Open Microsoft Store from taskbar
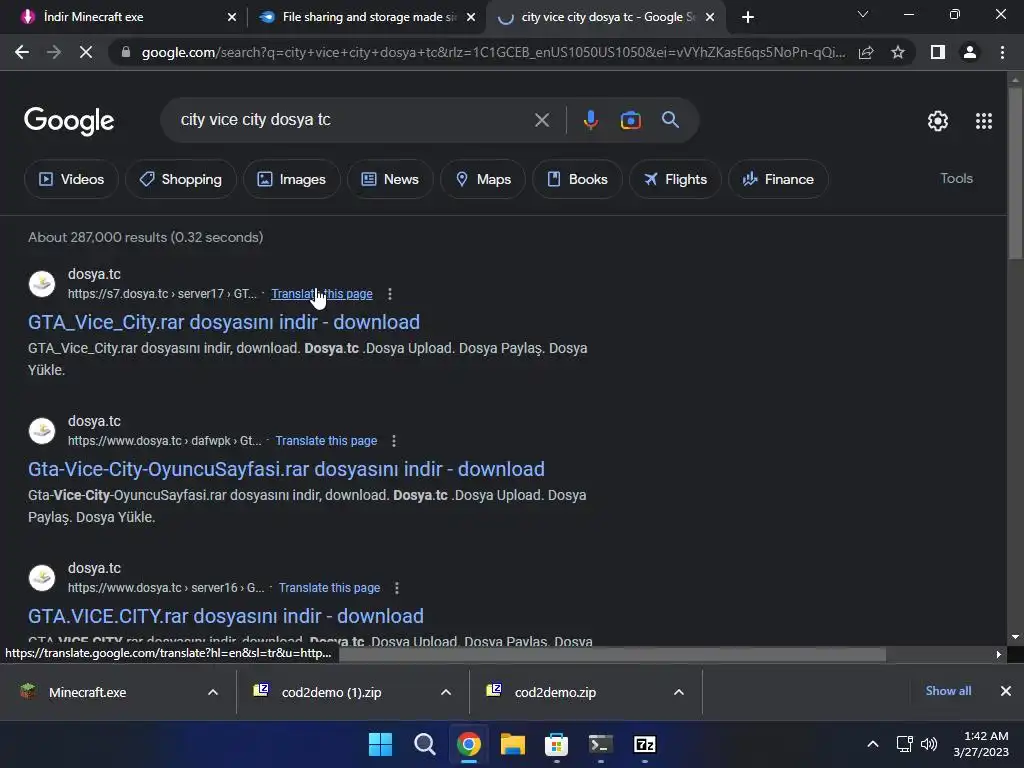1024x768 pixels. click(x=556, y=744)
